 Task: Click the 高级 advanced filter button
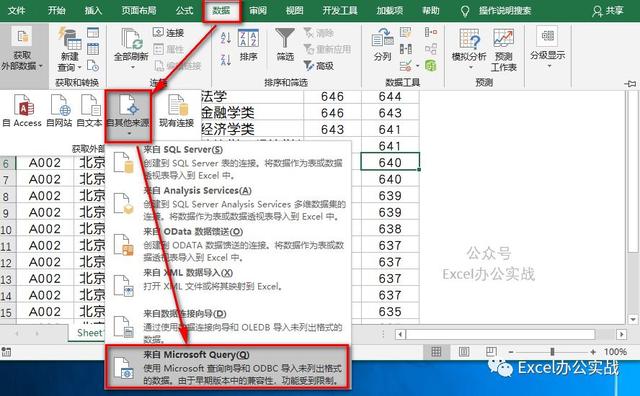pyautogui.click(x=319, y=65)
